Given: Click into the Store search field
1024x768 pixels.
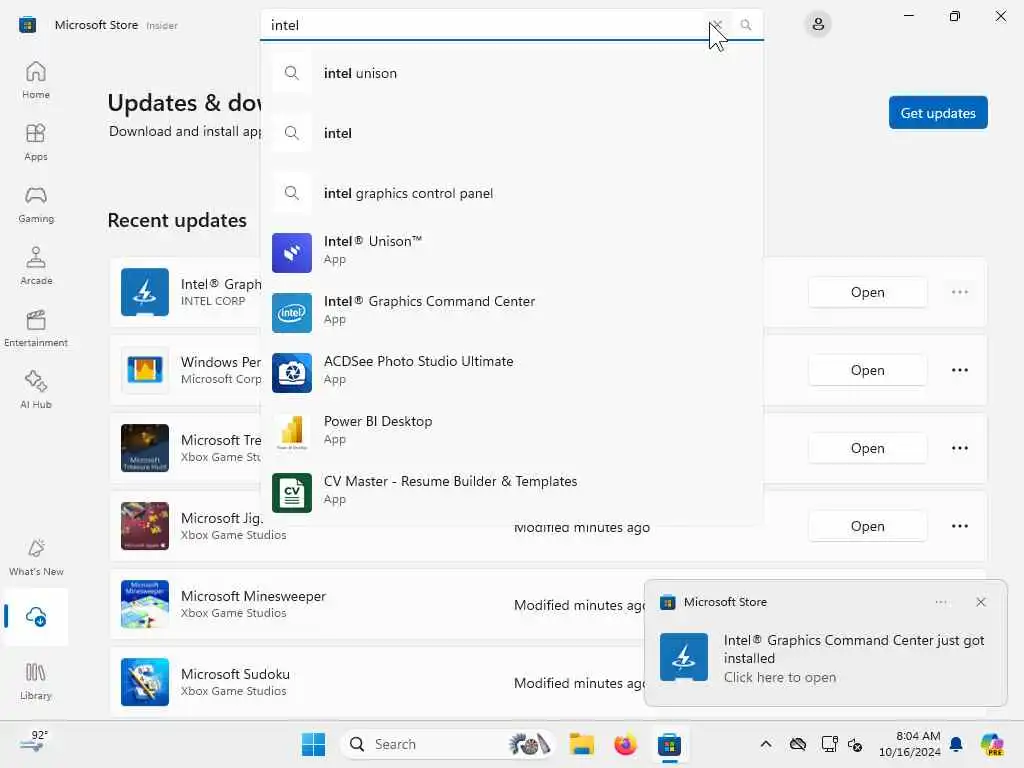Looking at the screenshot, I should point(483,25).
